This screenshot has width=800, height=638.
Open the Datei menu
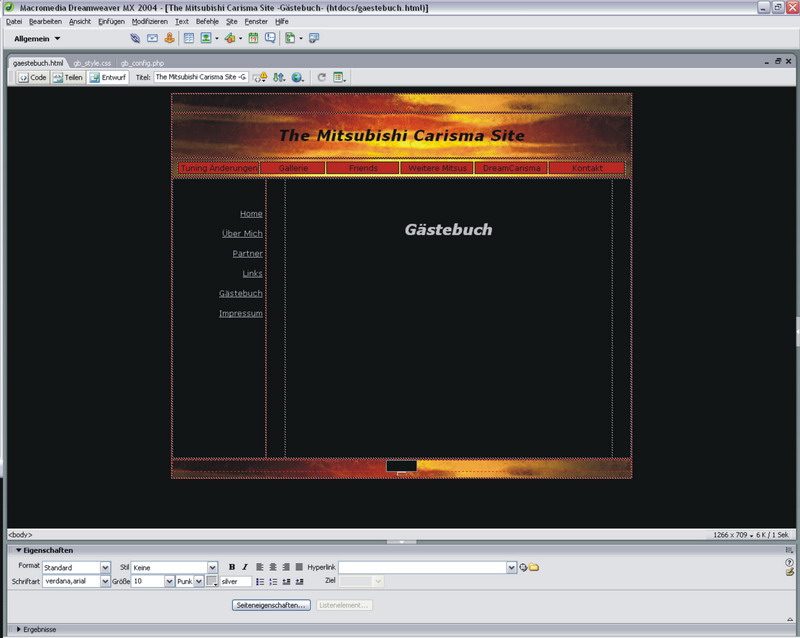14,21
